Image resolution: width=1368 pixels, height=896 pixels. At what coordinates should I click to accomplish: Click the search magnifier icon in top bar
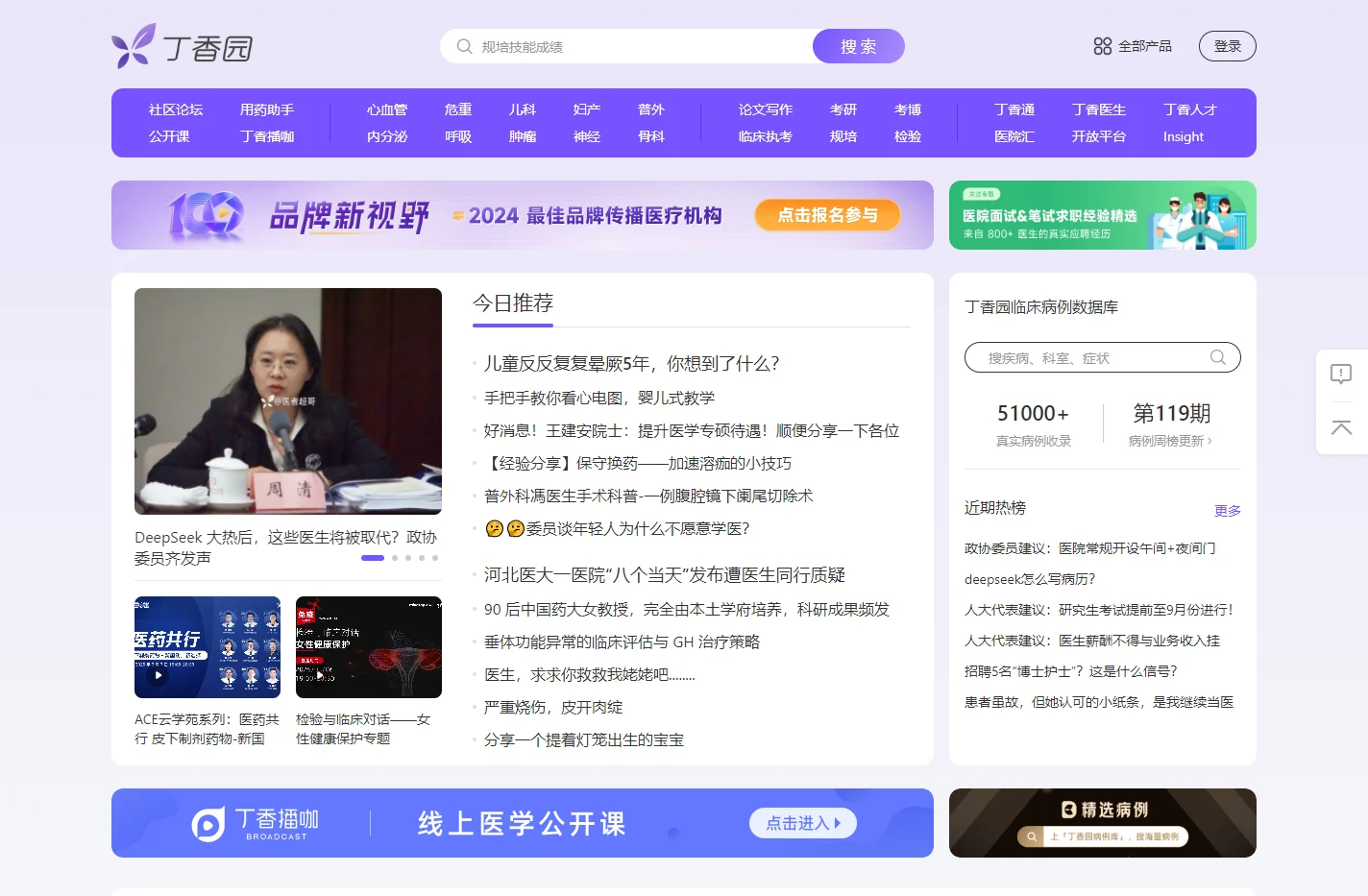point(464,46)
